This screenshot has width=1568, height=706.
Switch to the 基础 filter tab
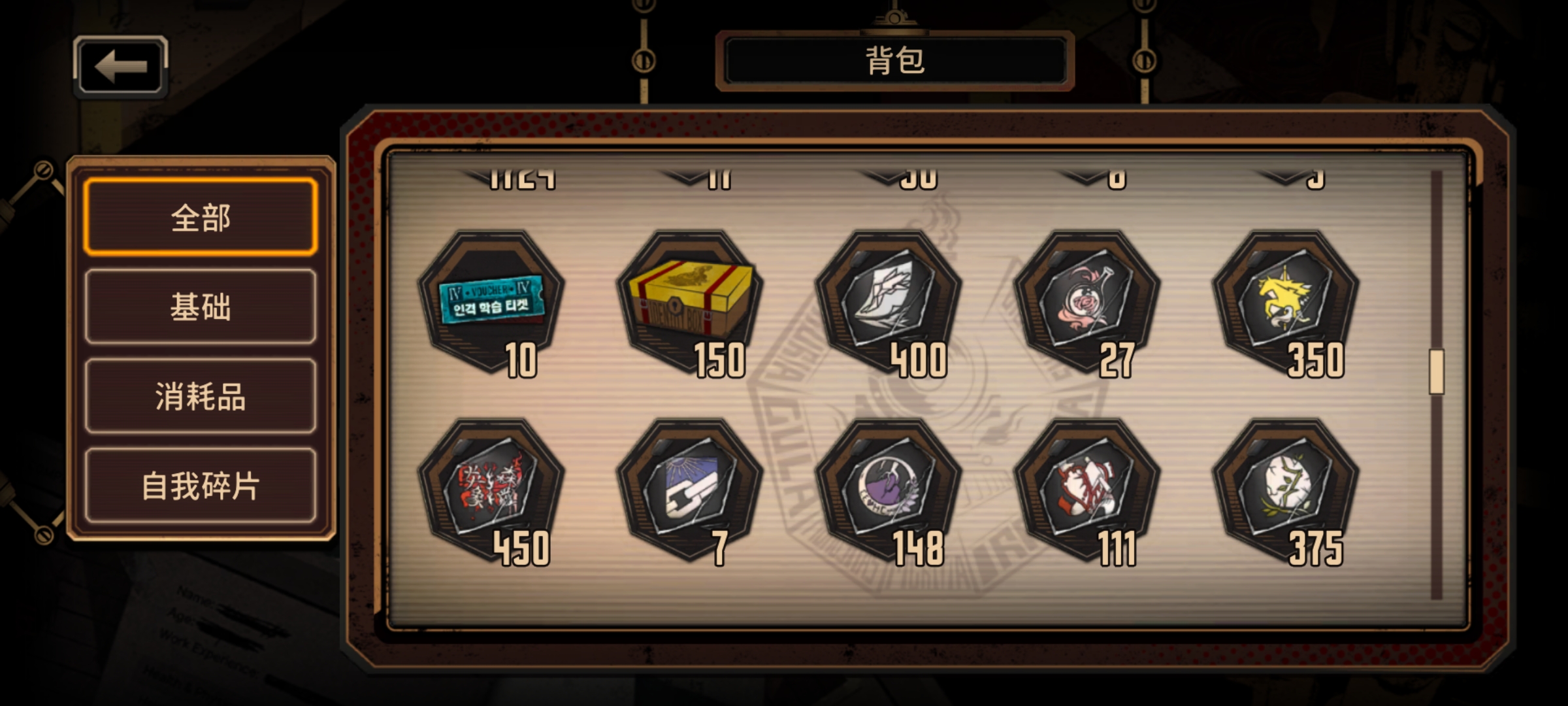click(x=201, y=307)
